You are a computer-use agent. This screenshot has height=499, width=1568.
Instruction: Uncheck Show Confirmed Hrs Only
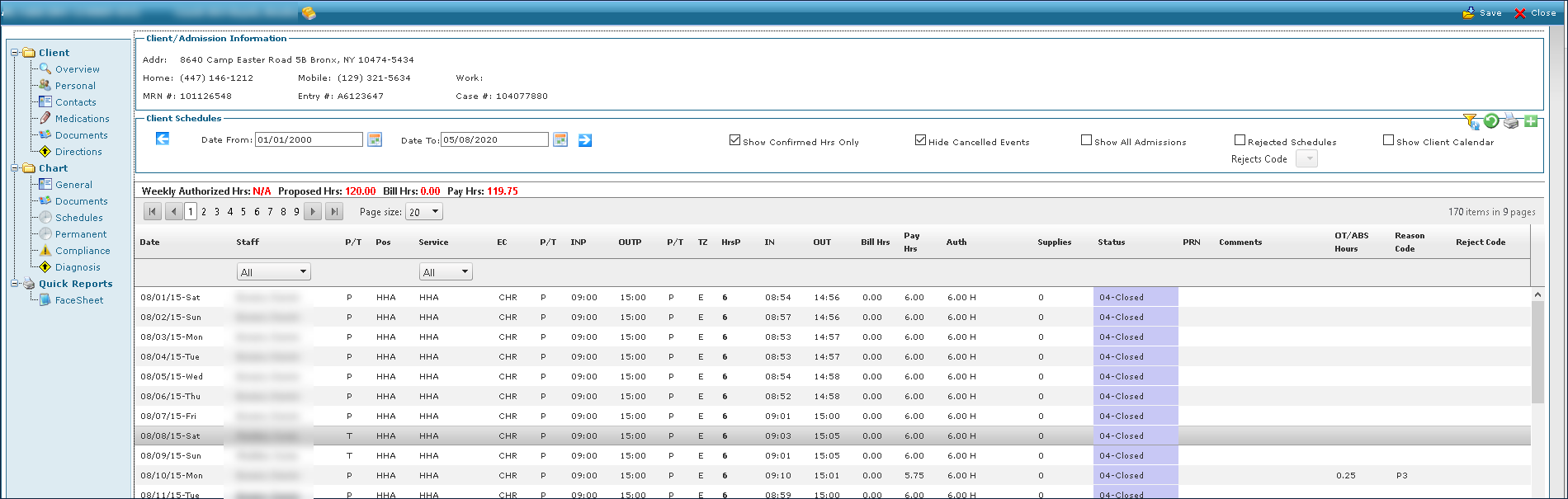(x=734, y=140)
